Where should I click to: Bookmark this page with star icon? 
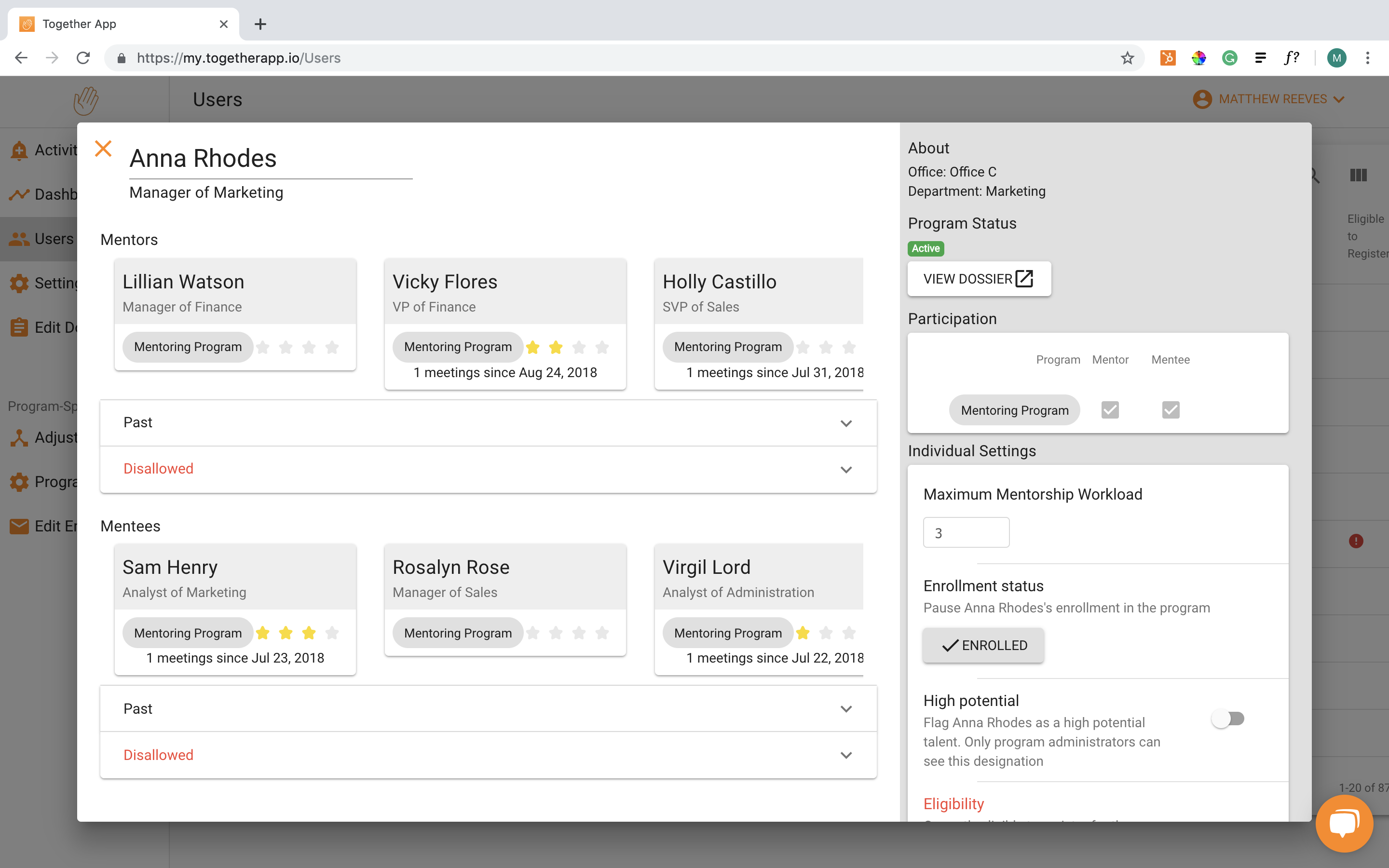coord(1127,58)
